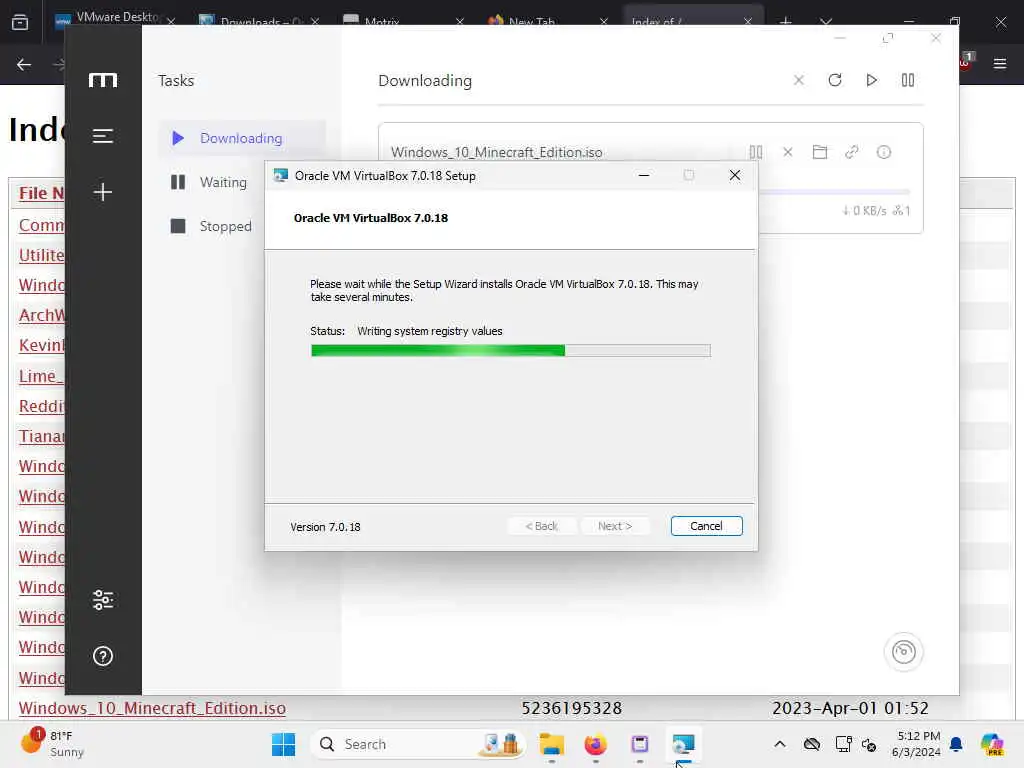Image resolution: width=1024 pixels, height=768 pixels.
Task: Open the clock showing 5:12 PM
Action: point(917,744)
